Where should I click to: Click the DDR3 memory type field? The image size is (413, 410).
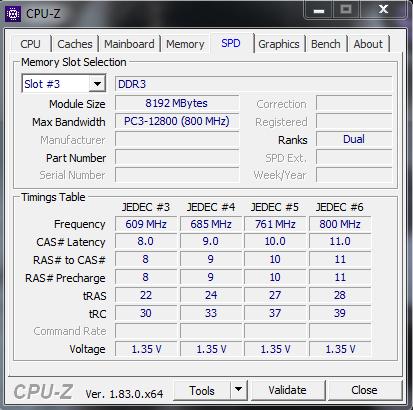click(254, 84)
